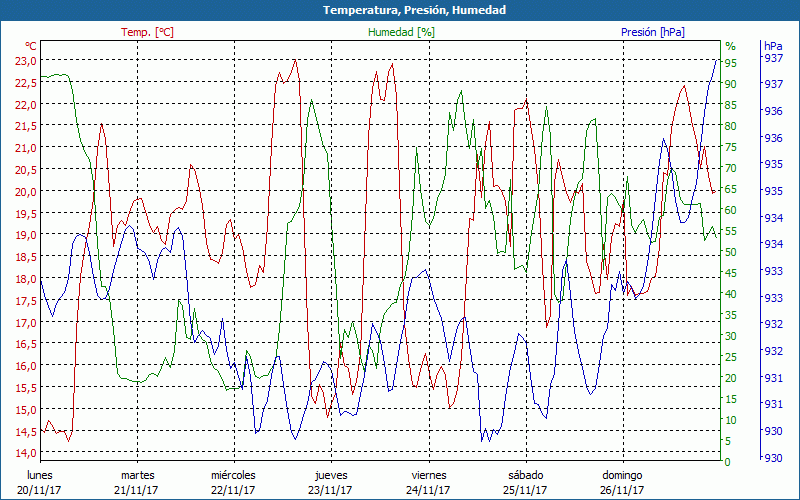Click the chart title Temperatura, Presión, Humedad

(400, 9)
